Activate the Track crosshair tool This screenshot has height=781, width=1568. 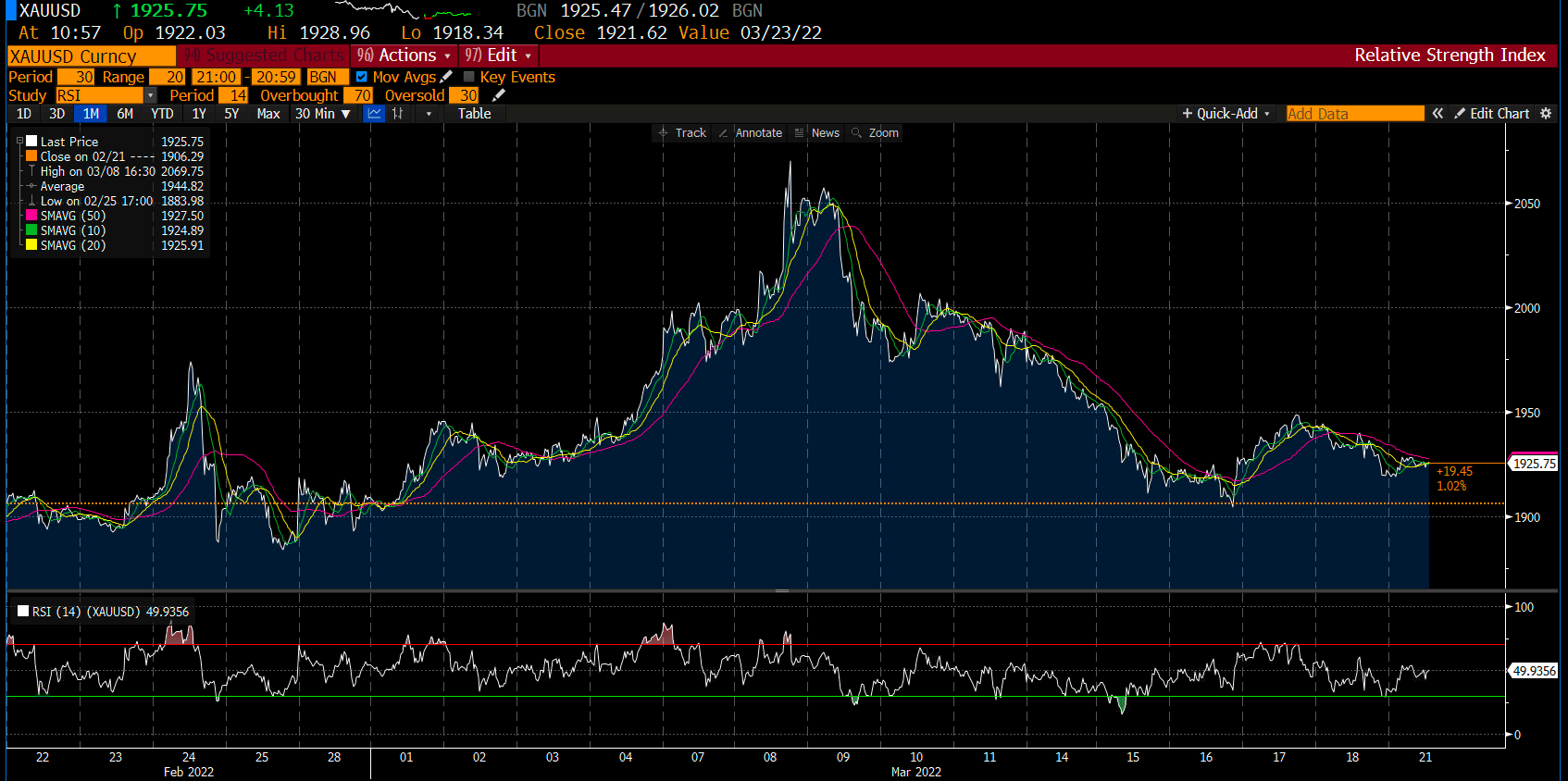click(x=681, y=133)
